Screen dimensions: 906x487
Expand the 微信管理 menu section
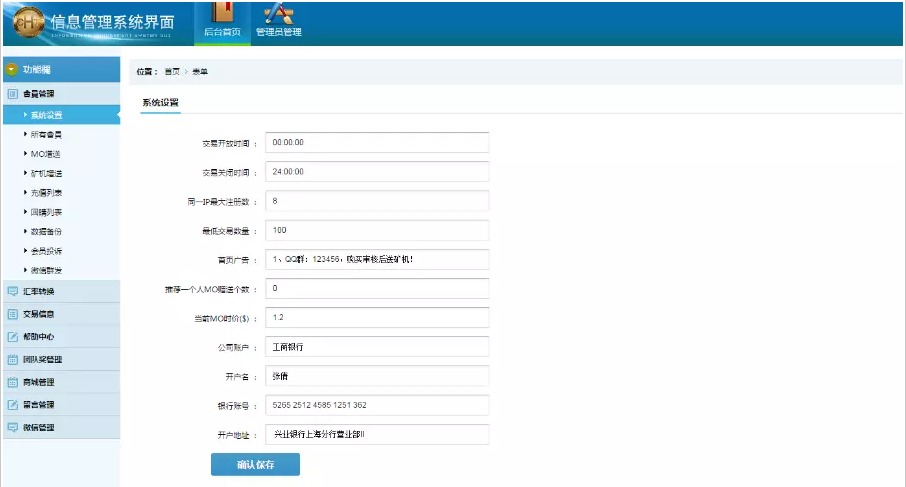[x=40, y=427]
